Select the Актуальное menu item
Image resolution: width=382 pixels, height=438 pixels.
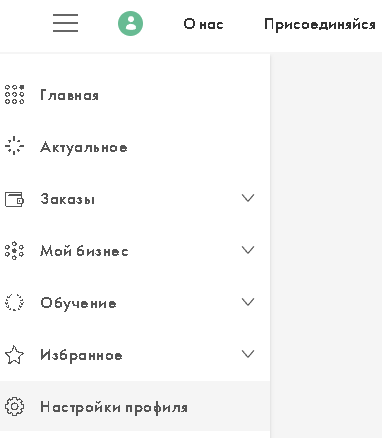[135, 147]
